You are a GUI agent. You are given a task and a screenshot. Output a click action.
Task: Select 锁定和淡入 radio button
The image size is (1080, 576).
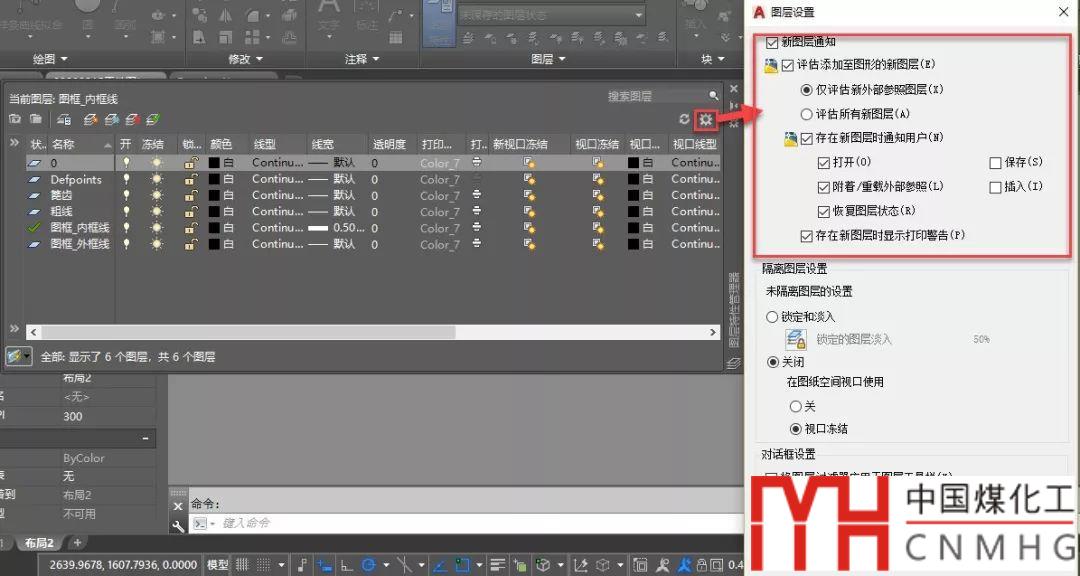772,317
